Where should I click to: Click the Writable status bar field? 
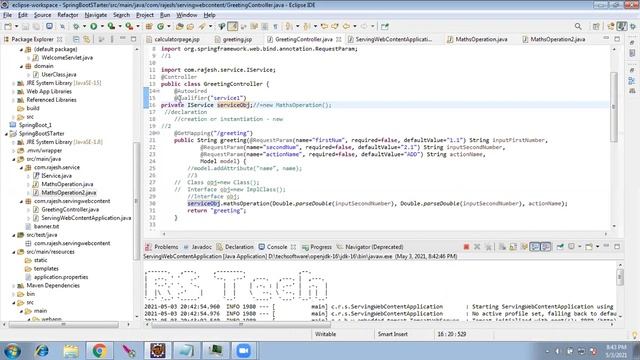click(x=325, y=334)
